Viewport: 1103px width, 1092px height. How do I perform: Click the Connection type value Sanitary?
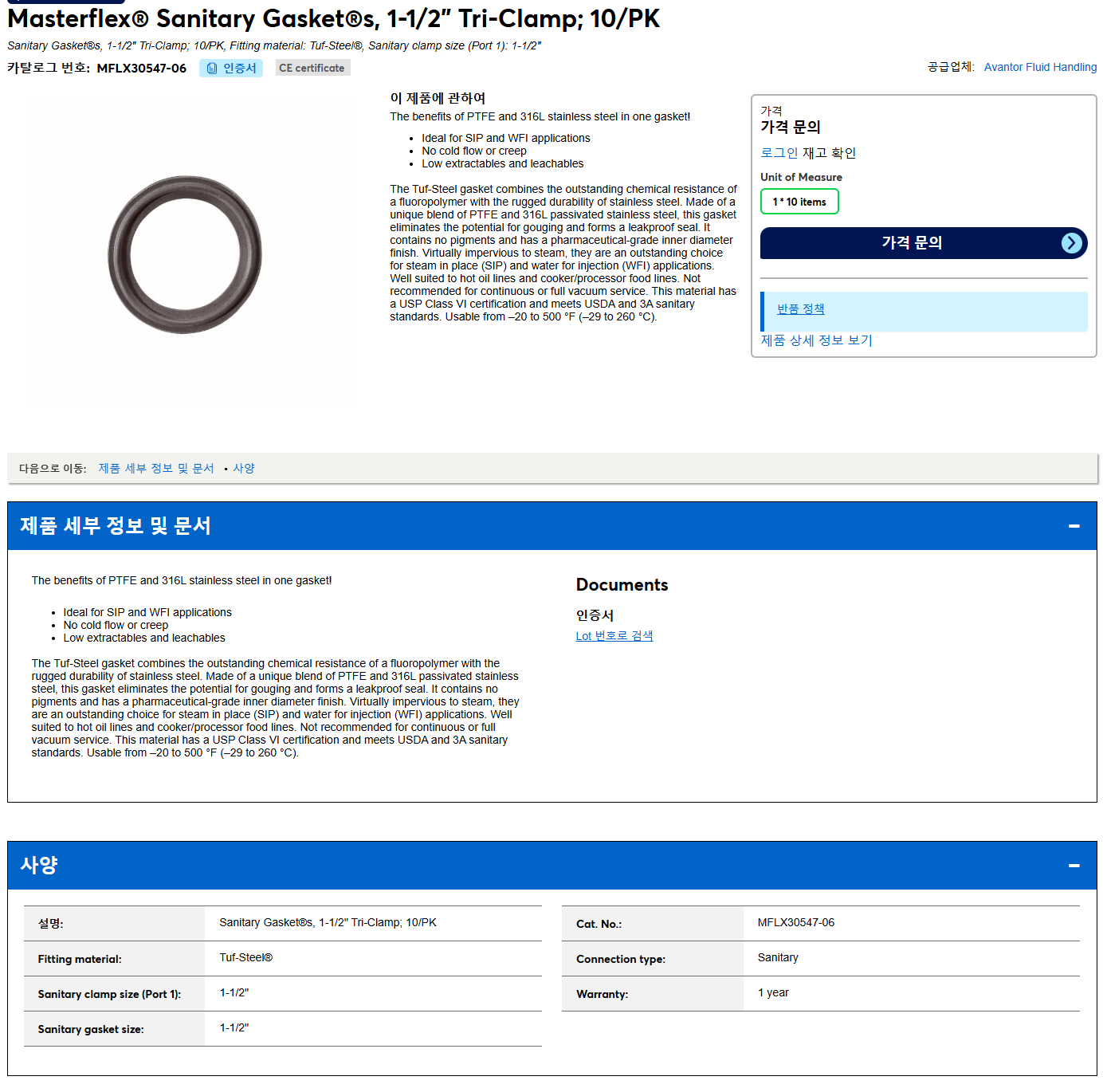click(777, 958)
